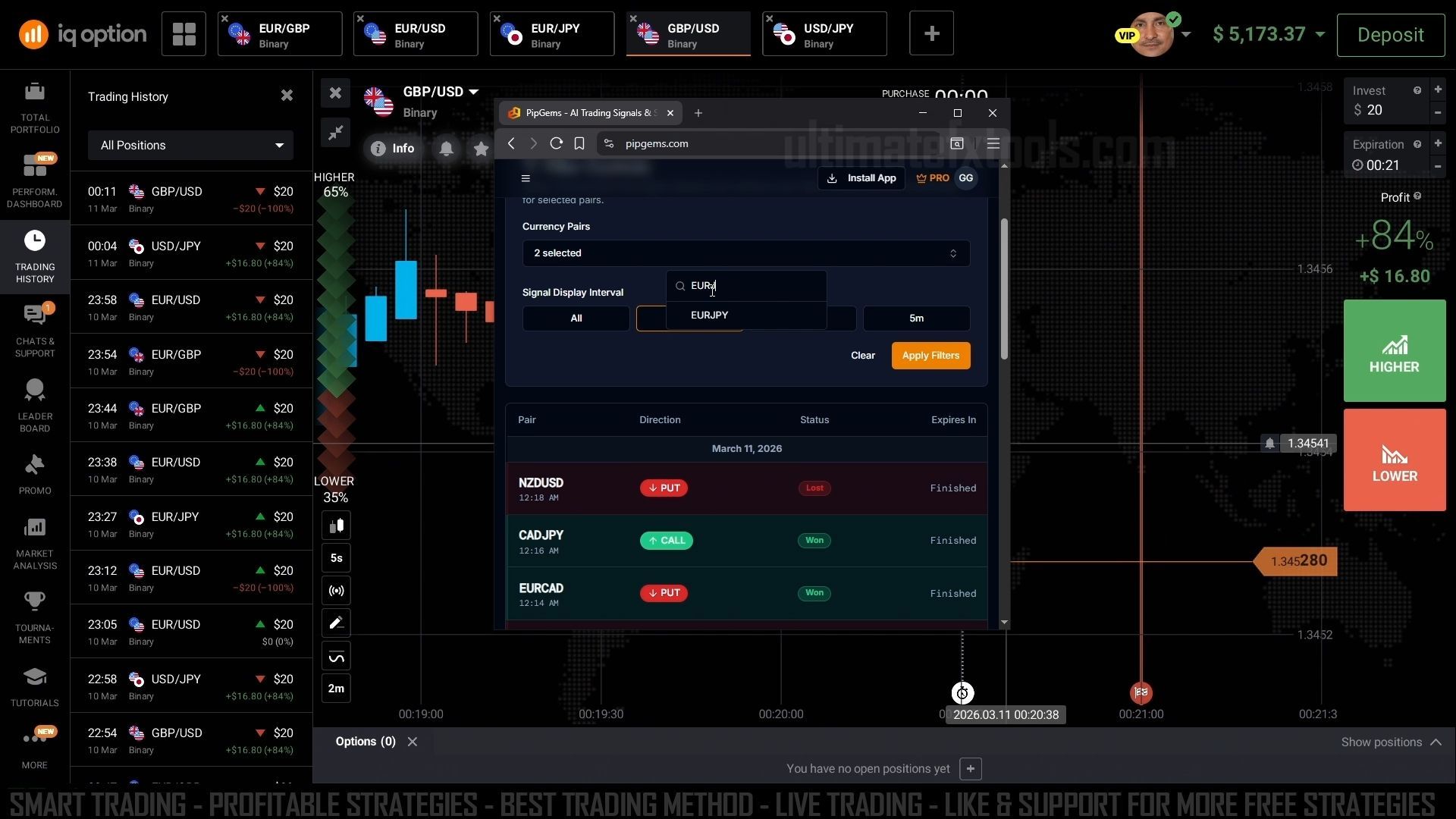1456x819 pixels.
Task: Select the drawing pencil tool
Action: tap(336, 623)
